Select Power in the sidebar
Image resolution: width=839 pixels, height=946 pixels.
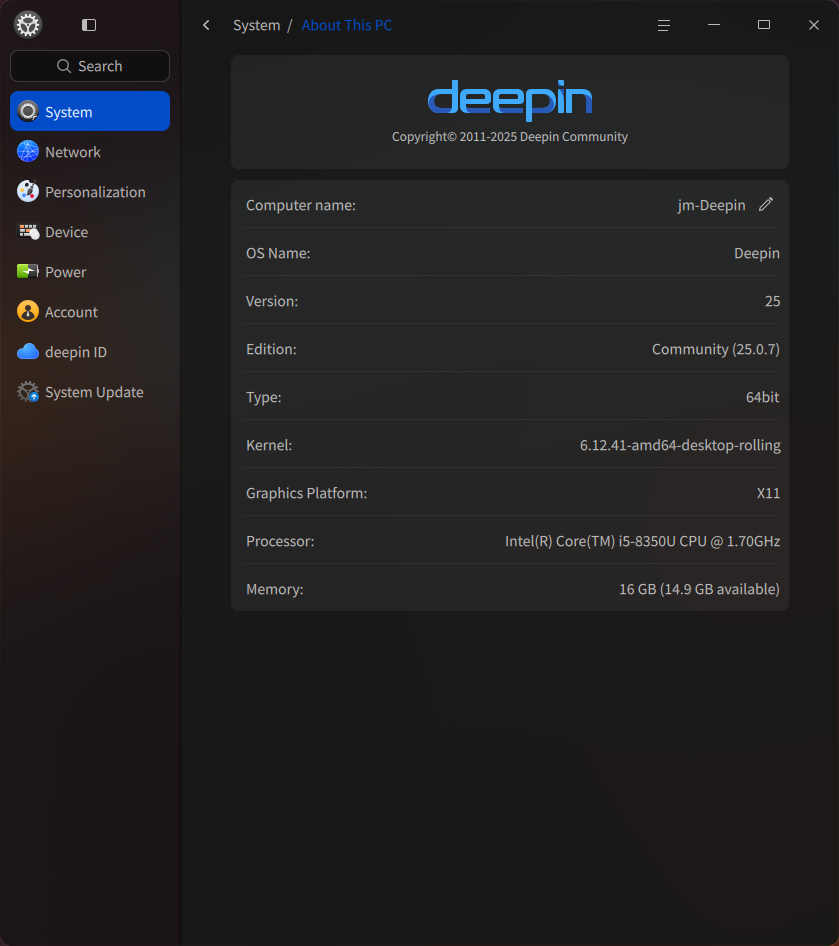coord(65,272)
